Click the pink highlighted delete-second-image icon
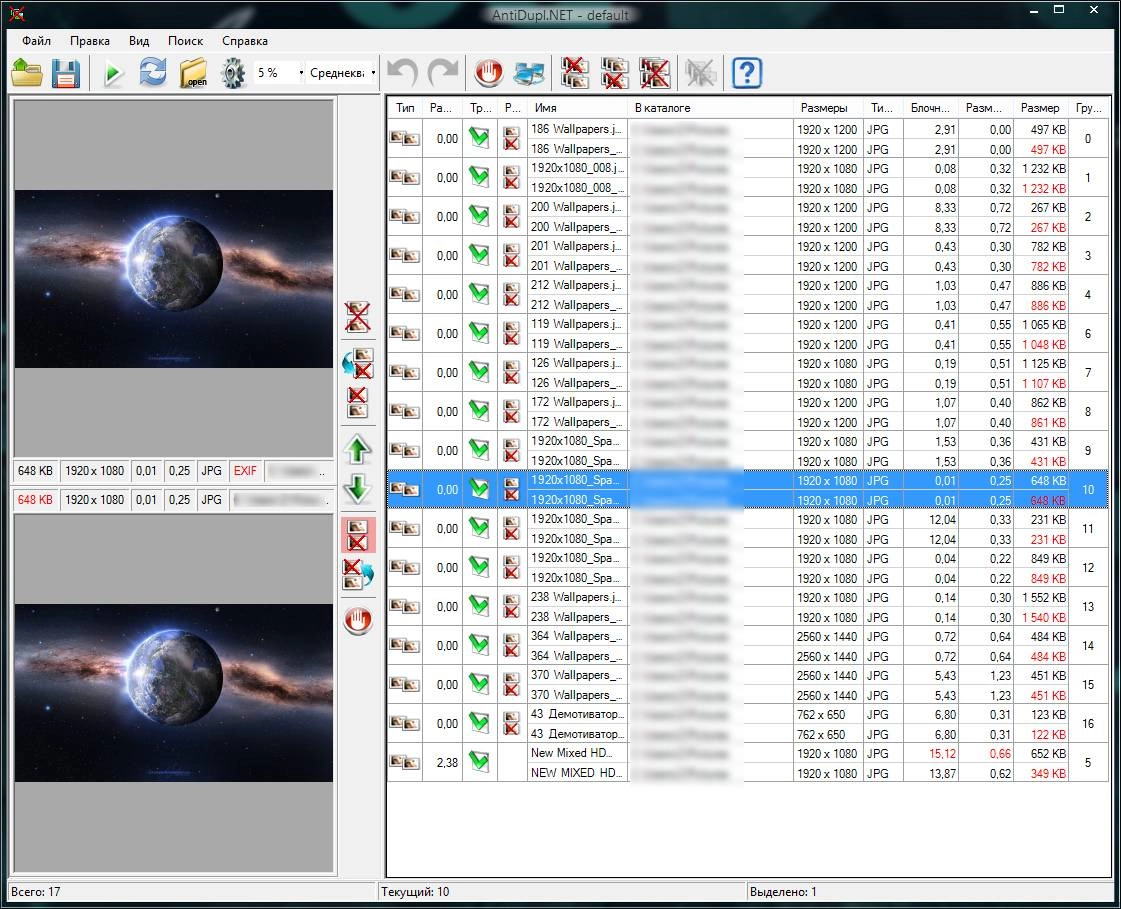 point(358,535)
